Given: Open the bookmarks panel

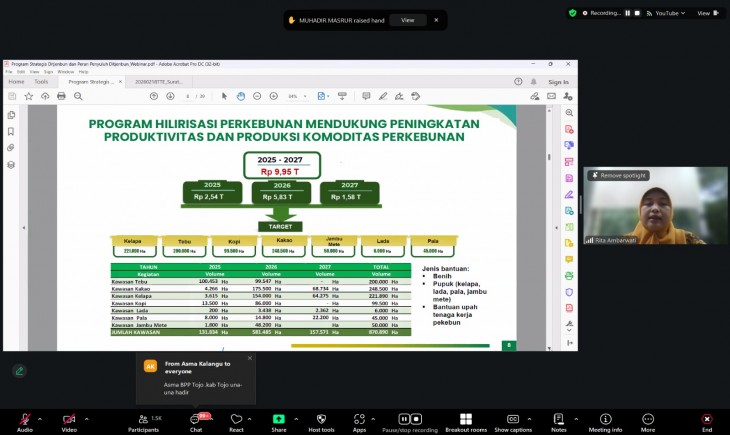Looking at the screenshot, I should coord(11,131).
